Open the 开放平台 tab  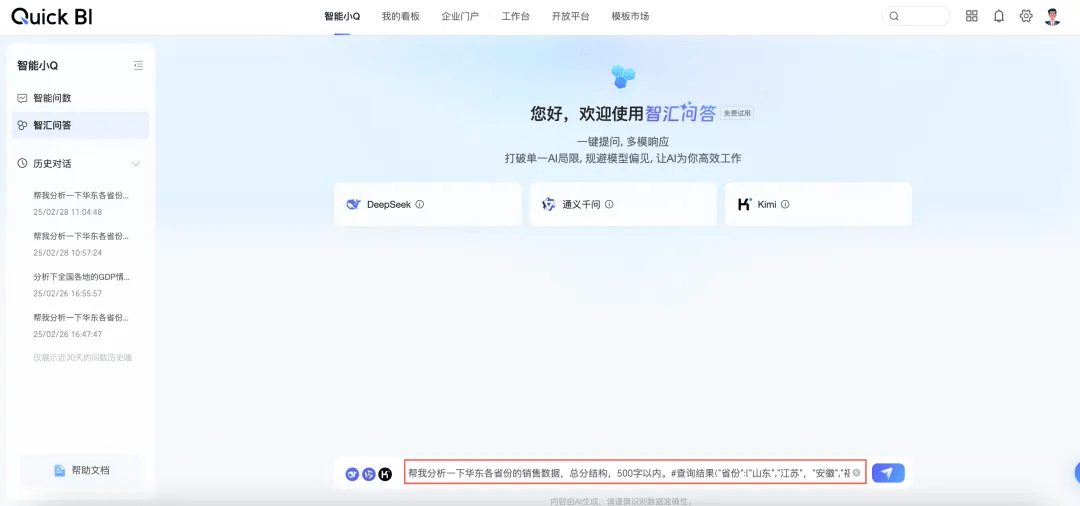[x=571, y=17]
